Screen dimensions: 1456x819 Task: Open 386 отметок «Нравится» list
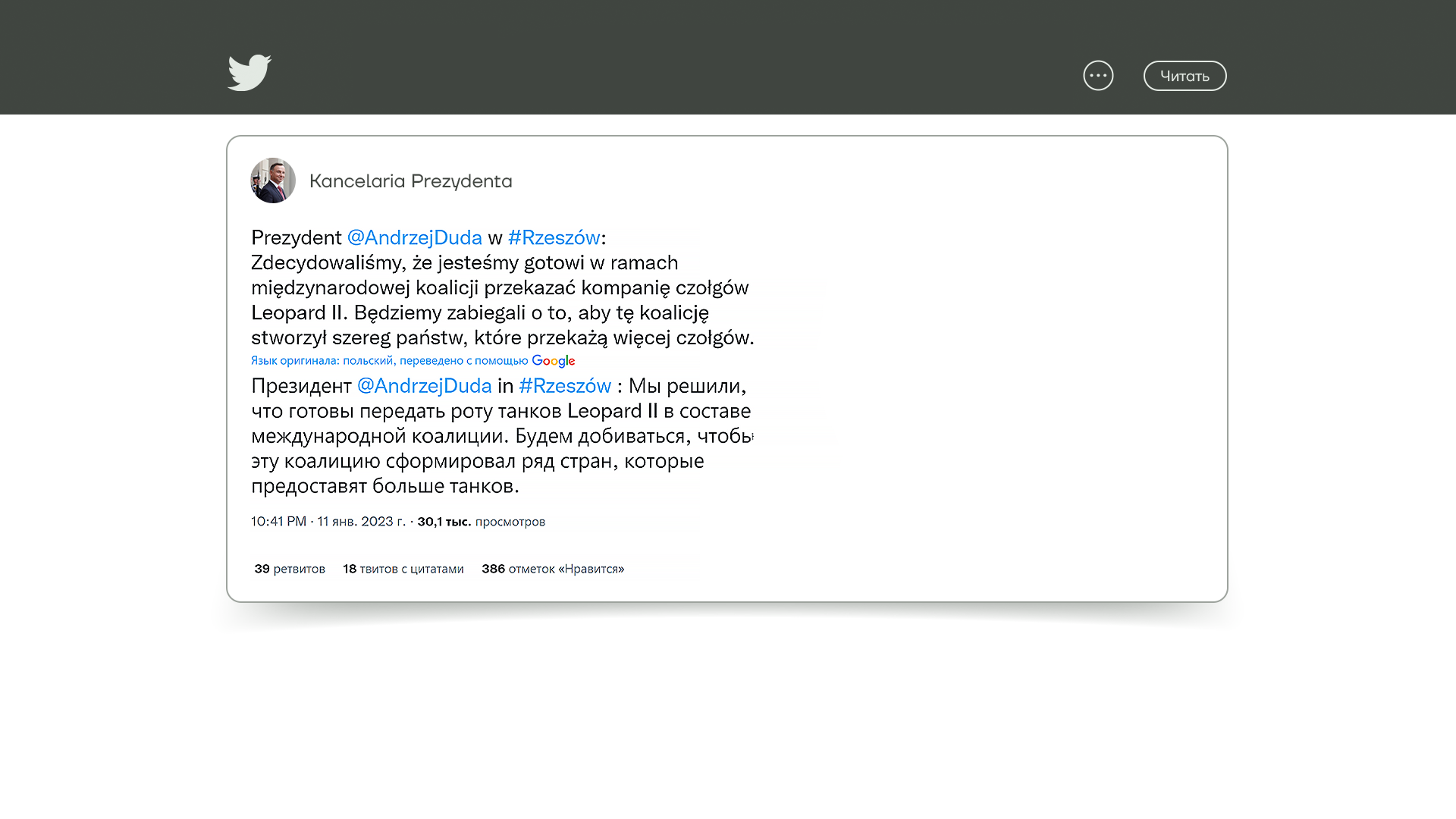(553, 569)
